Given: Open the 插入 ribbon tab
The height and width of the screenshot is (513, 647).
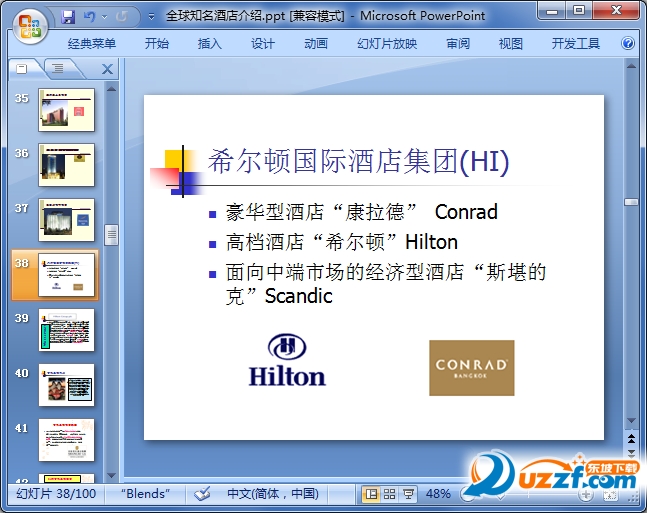Looking at the screenshot, I should click(x=210, y=43).
